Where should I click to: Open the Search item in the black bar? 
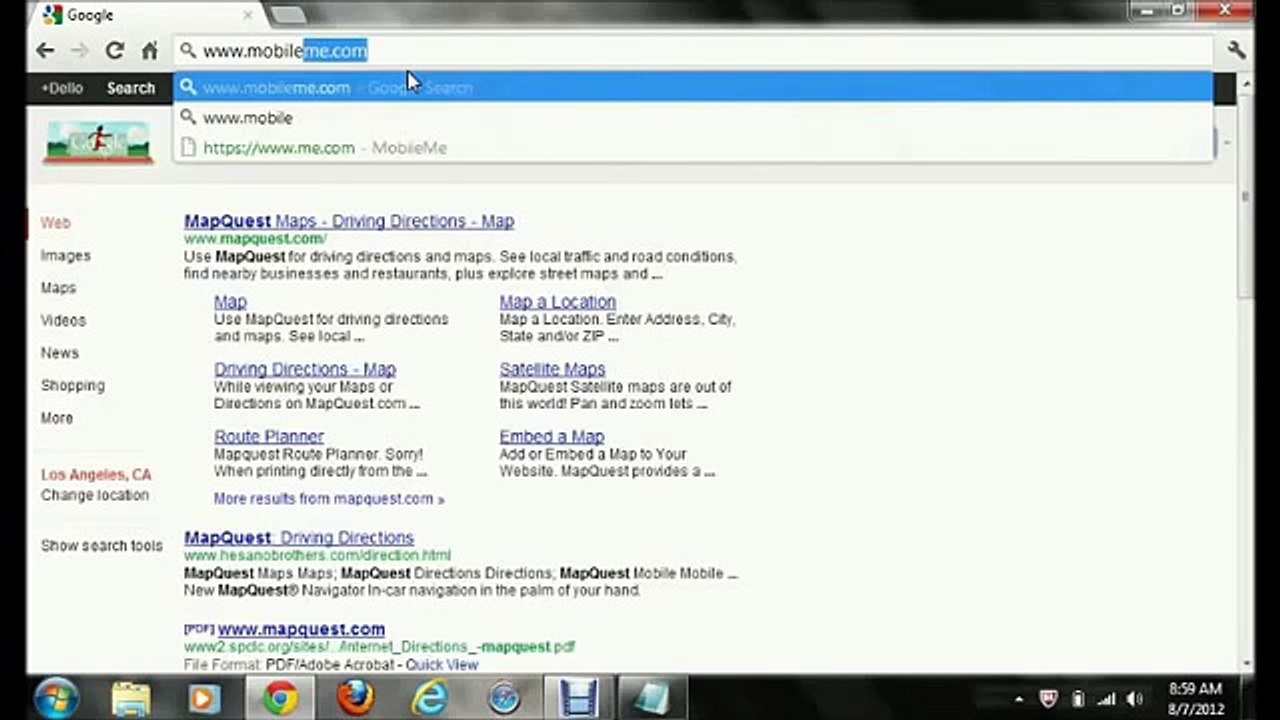131,88
